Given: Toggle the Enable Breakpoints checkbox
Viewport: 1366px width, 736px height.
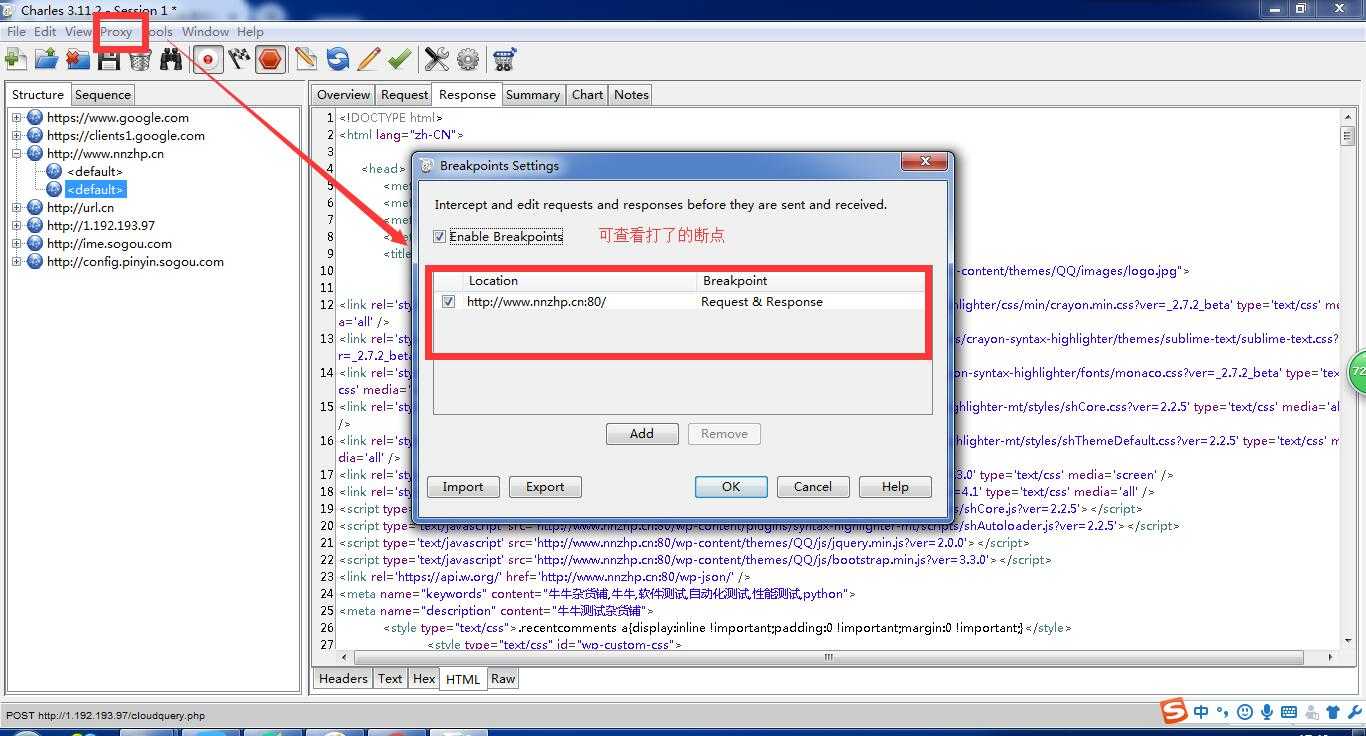Looking at the screenshot, I should coord(440,237).
